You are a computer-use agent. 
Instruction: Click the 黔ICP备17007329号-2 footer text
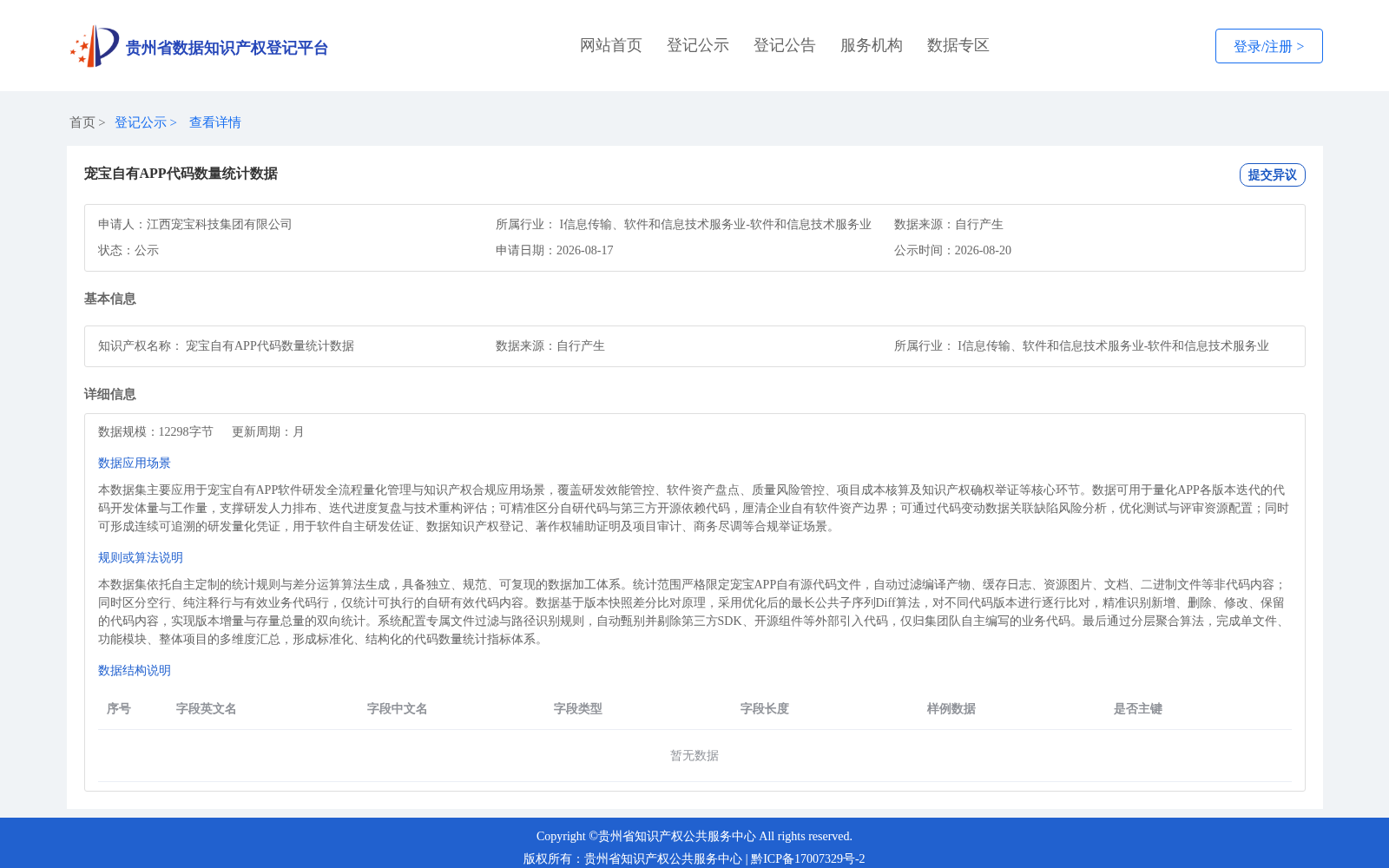[x=808, y=858]
